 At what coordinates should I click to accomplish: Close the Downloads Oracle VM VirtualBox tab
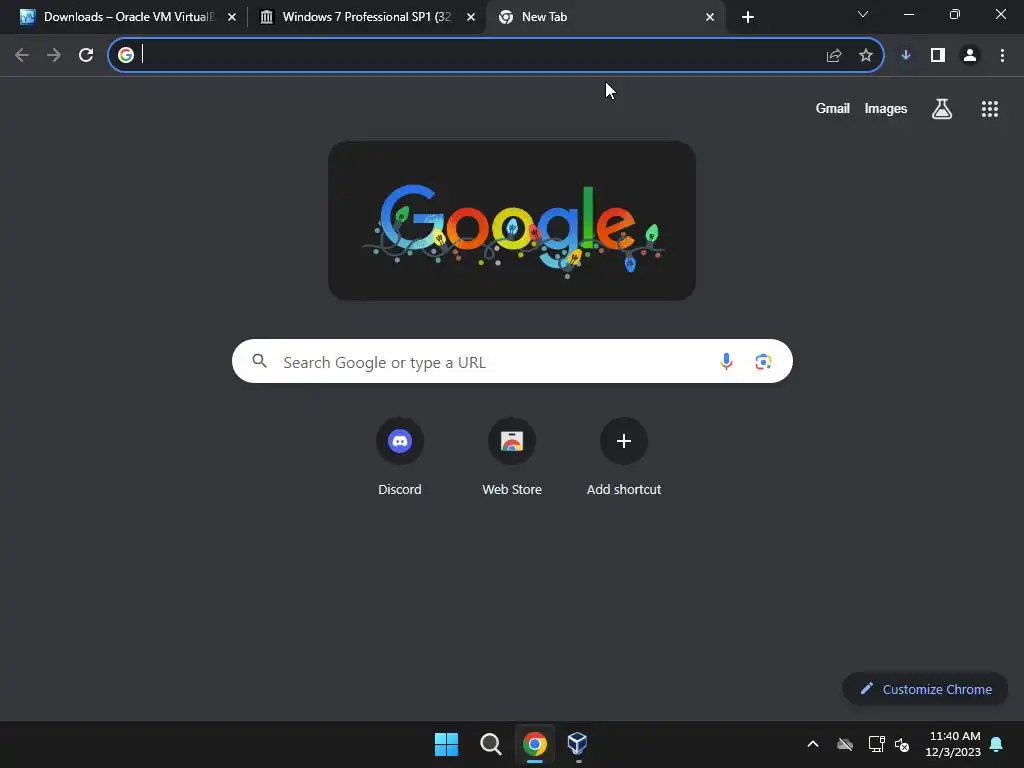(232, 17)
